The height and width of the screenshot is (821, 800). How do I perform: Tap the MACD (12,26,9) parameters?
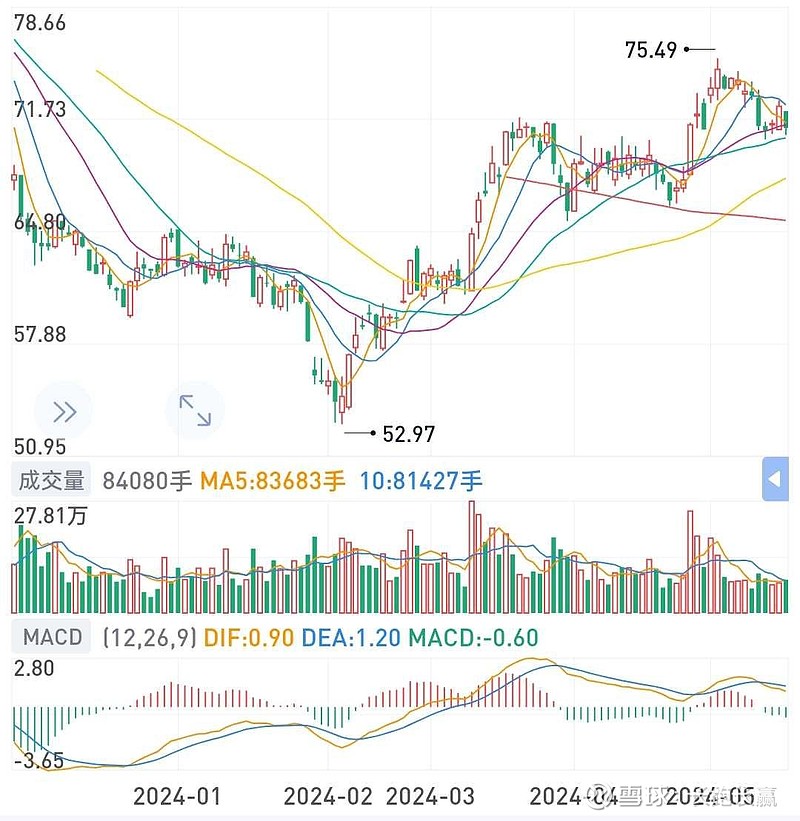pos(148,637)
